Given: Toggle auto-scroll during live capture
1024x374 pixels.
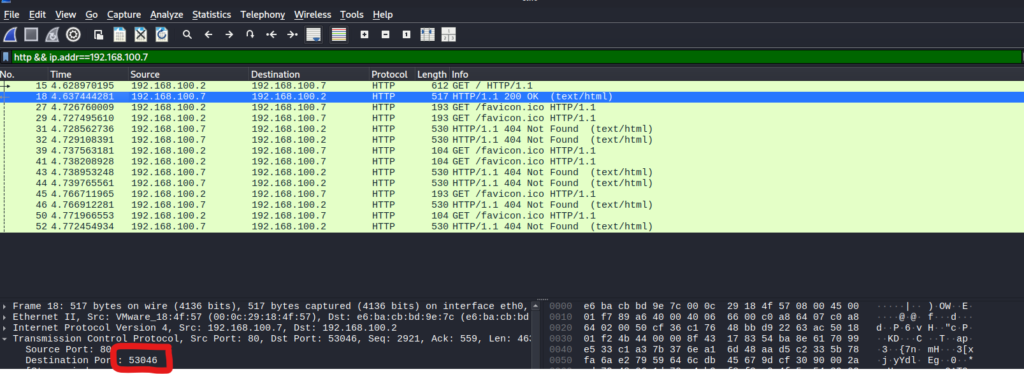Looking at the screenshot, I should coord(314,35).
